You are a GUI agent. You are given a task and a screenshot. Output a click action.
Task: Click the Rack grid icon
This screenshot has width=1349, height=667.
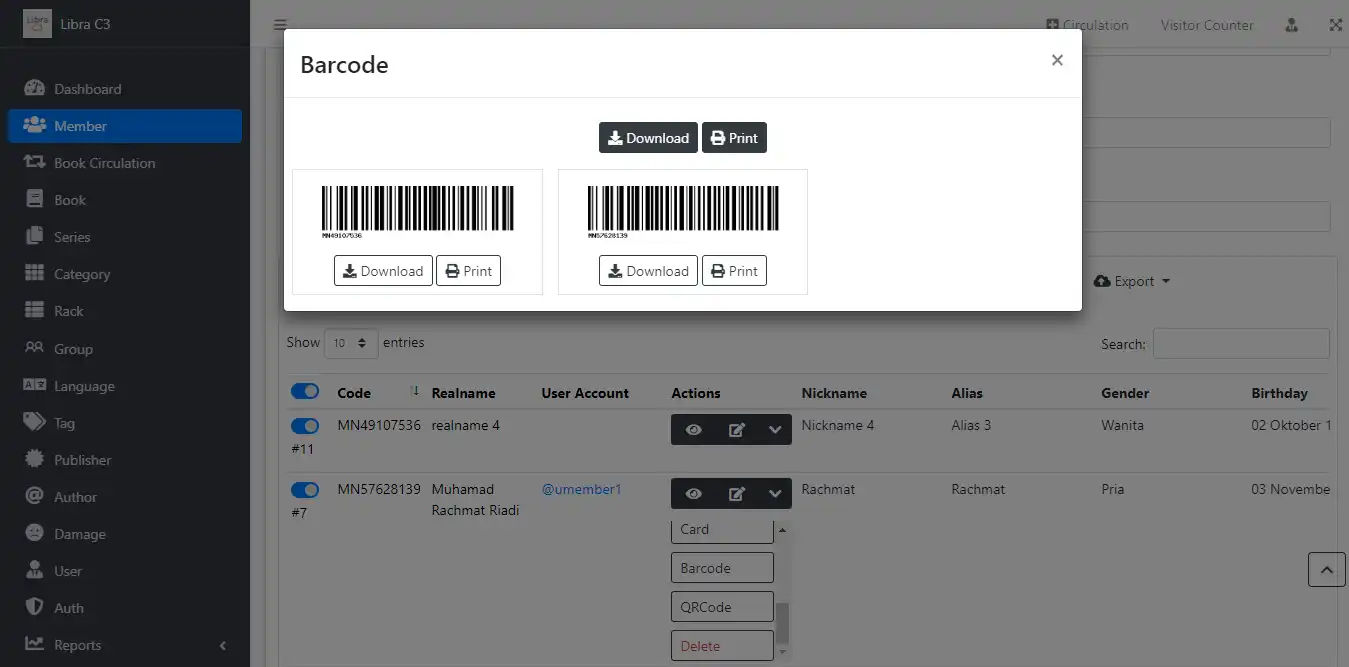coord(34,310)
